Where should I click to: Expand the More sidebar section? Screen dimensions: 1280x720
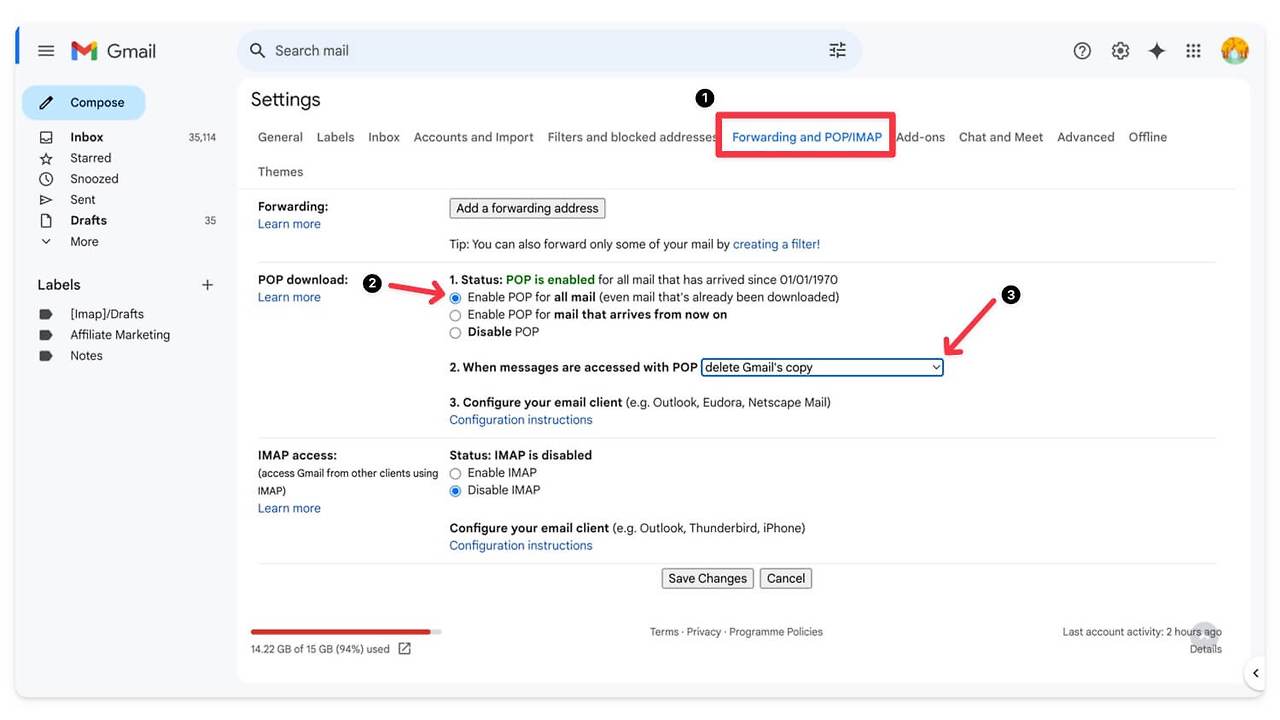click(x=84, y=242)
